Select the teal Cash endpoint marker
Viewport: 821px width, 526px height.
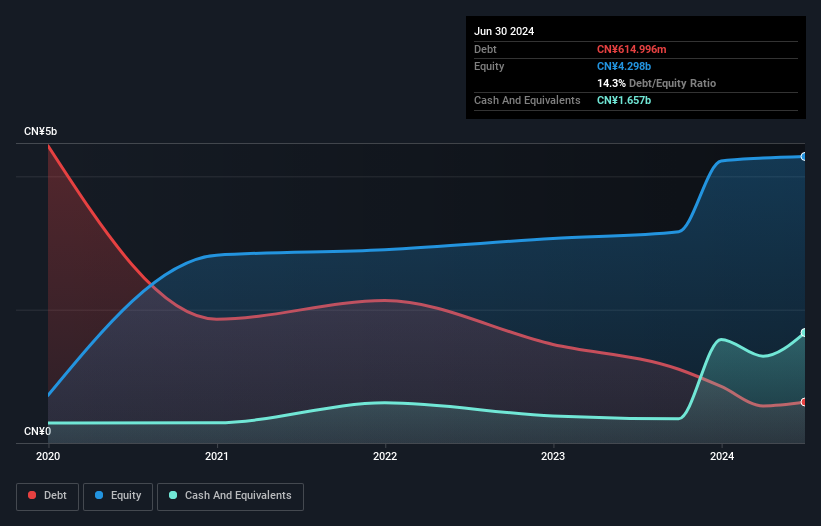pos(804,333)
